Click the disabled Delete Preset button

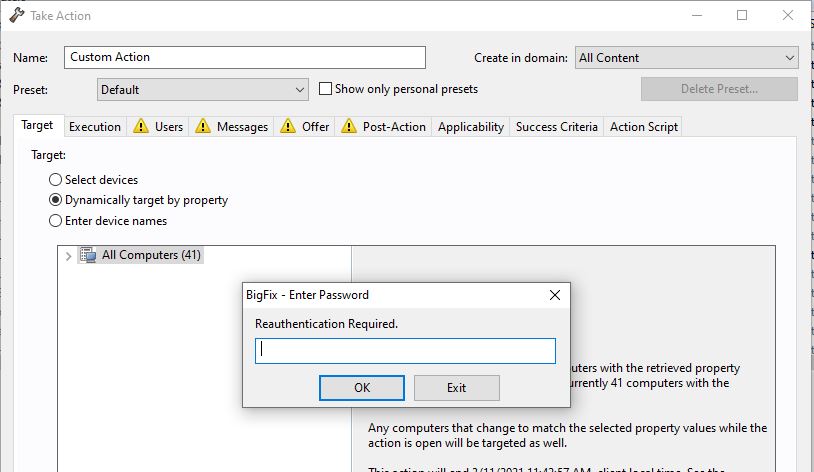[x=719, y=89]
